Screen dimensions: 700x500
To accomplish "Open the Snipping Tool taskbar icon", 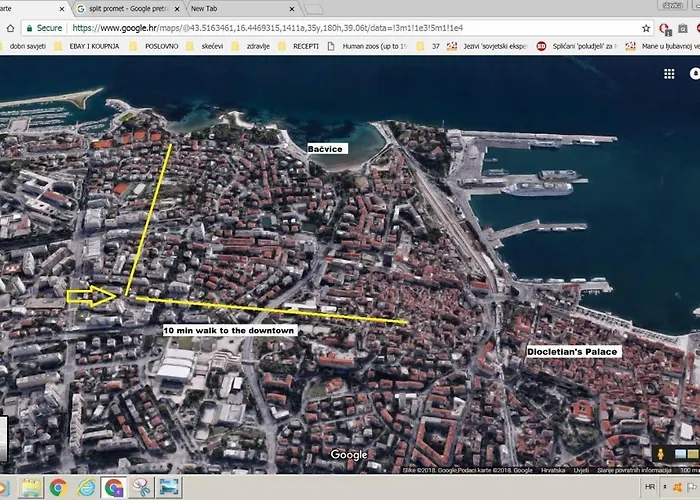I will tap(142, 488).
